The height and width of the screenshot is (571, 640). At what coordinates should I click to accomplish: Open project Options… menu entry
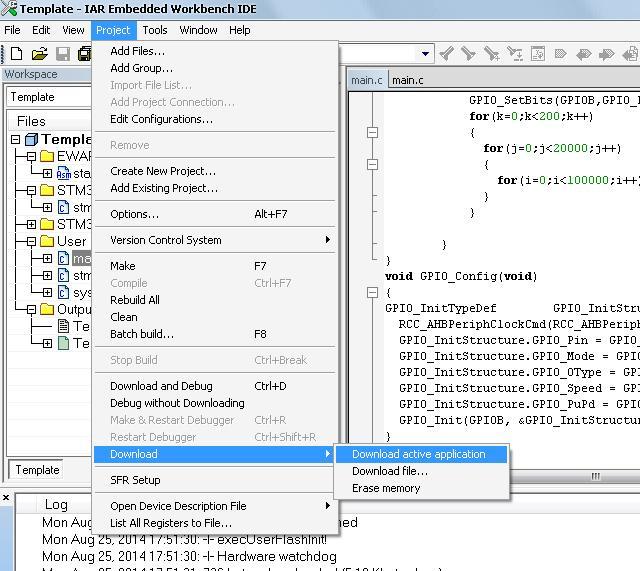click(x=215, y=214)
